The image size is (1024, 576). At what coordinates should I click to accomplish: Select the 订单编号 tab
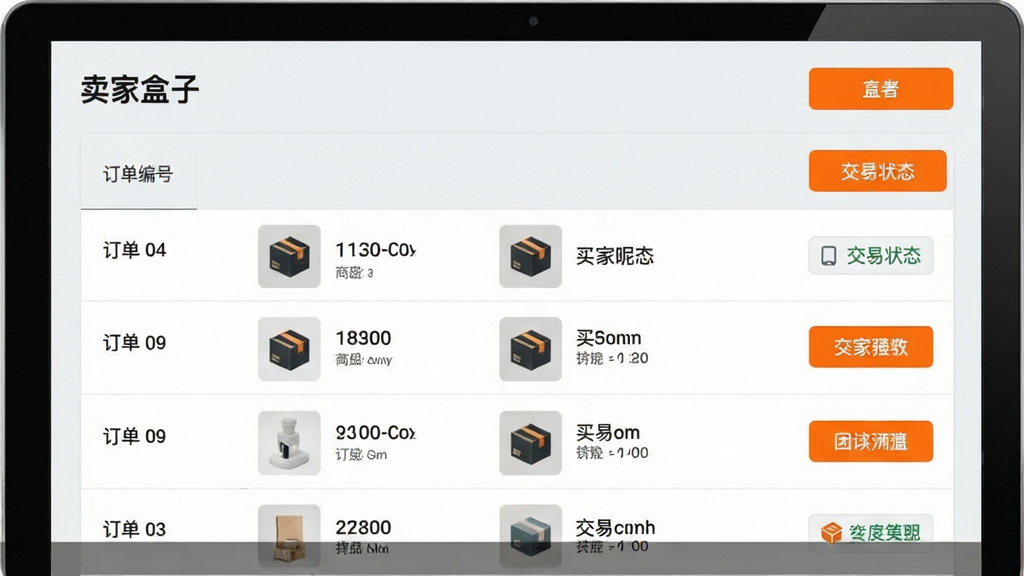coord(138,174)
